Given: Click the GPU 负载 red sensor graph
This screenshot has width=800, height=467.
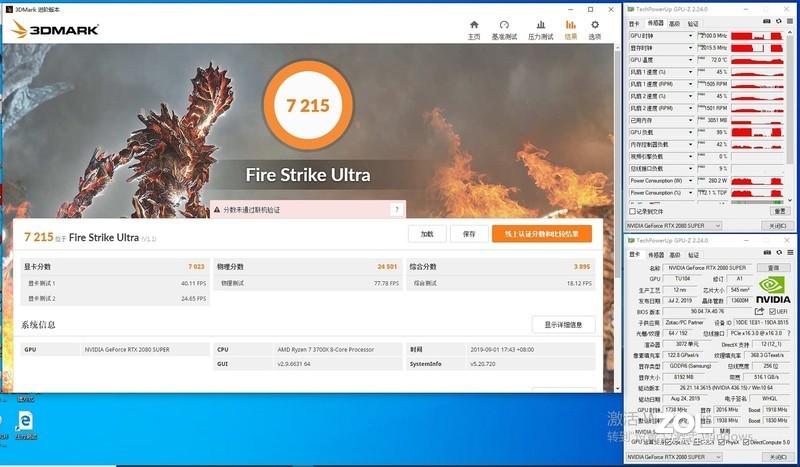Looking at the screenshot, I should 757,133.
